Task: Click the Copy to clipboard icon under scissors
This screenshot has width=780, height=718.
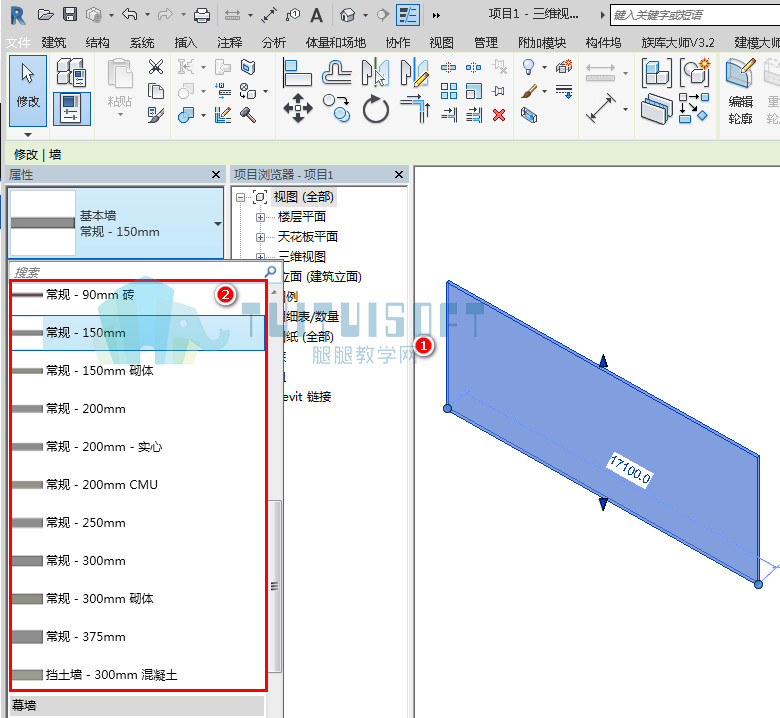Action: pos(156,91)
